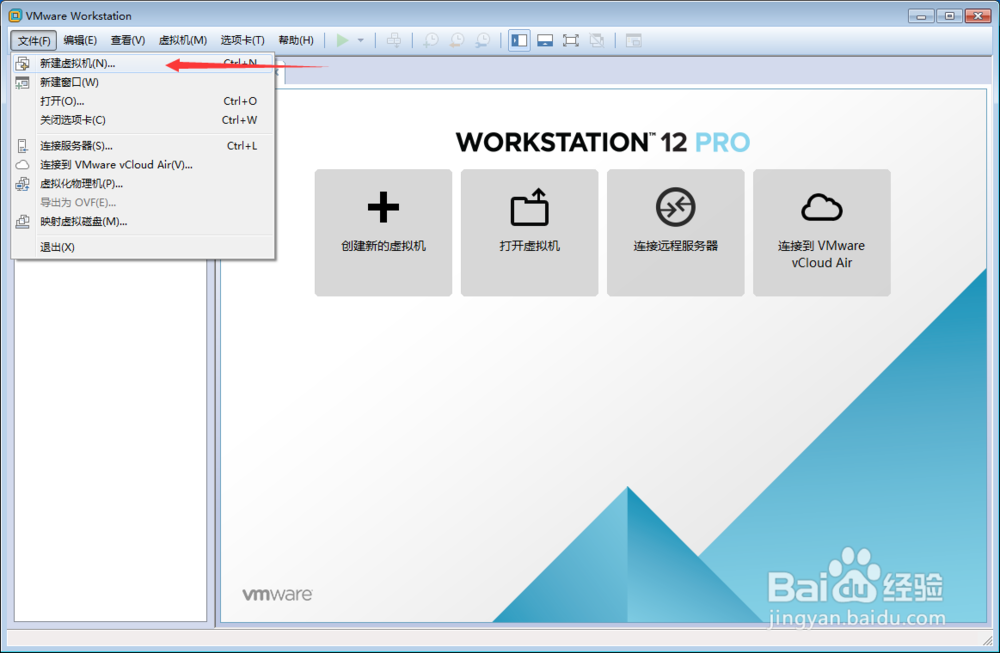
Task: Click the virtualize physical machine menu icon
Action: [x=22, y=184]
